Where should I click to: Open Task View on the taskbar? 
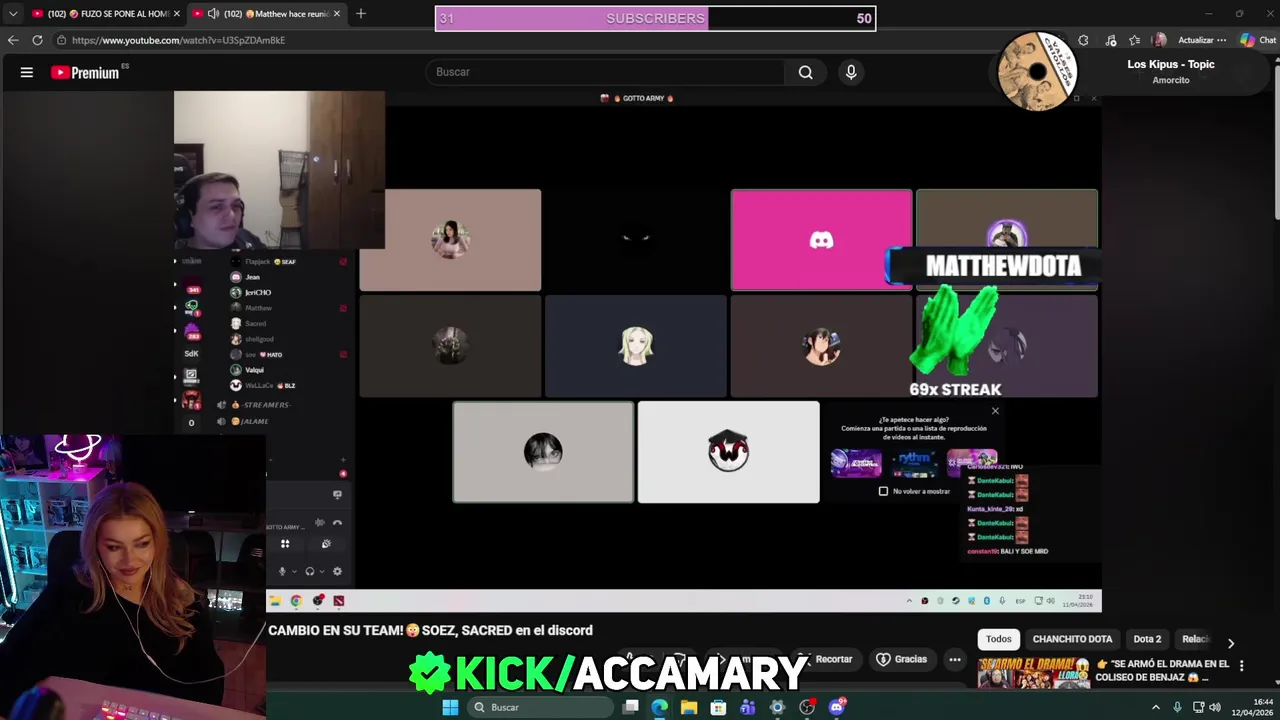631,707
